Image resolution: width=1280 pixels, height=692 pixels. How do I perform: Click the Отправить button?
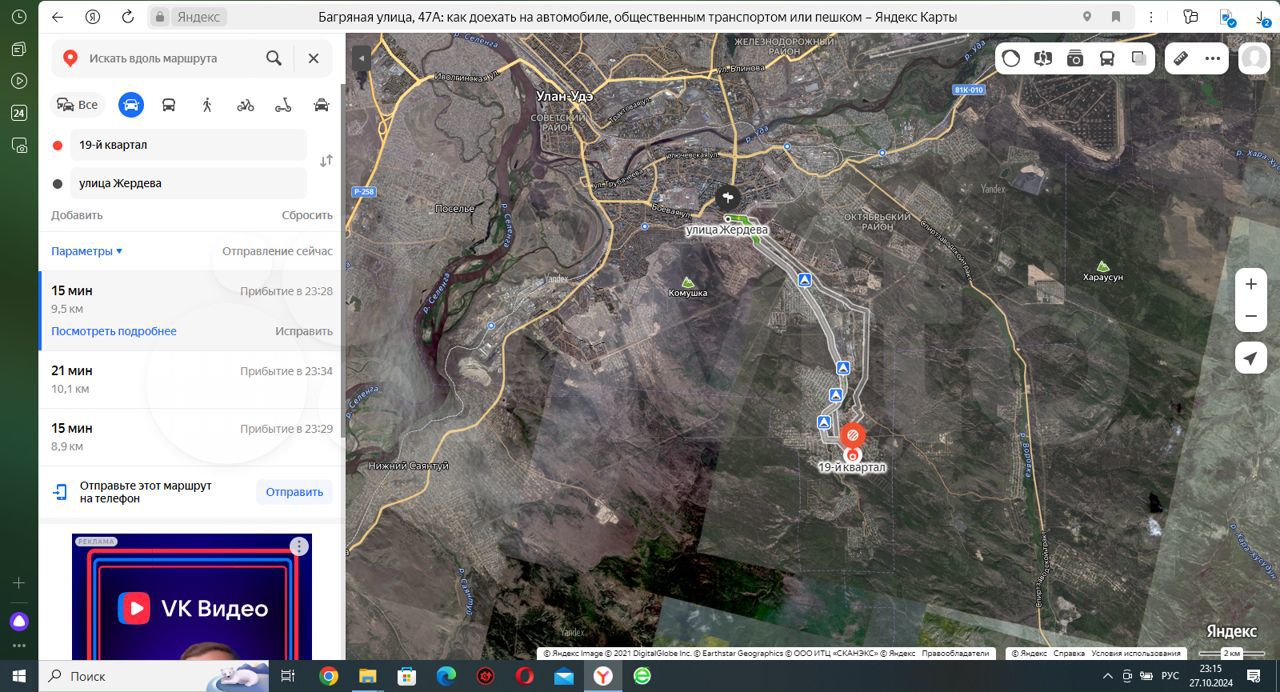click(x=294, y=491)
